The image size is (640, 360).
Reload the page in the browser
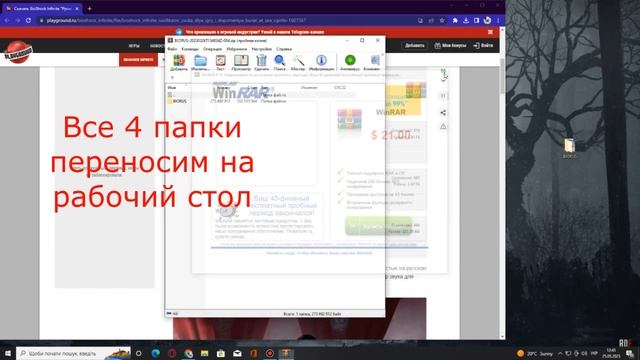[28, 20]
